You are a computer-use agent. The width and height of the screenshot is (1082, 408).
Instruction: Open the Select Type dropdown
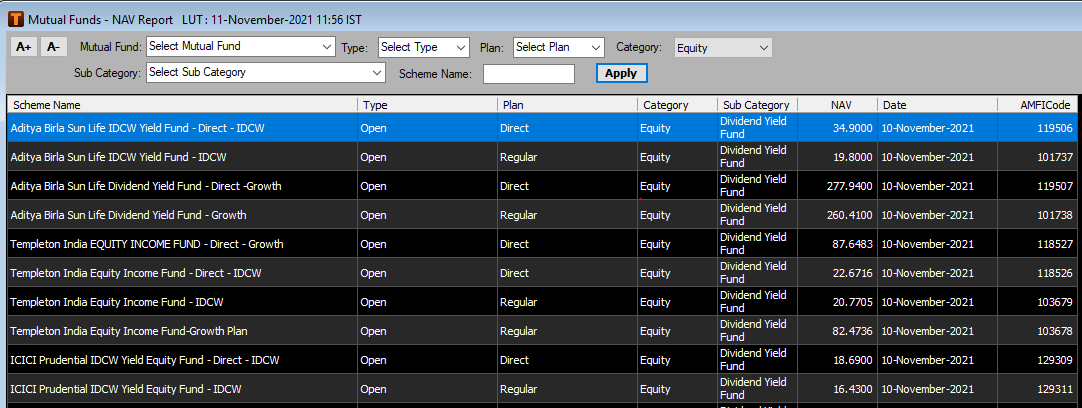coord(424,47)
